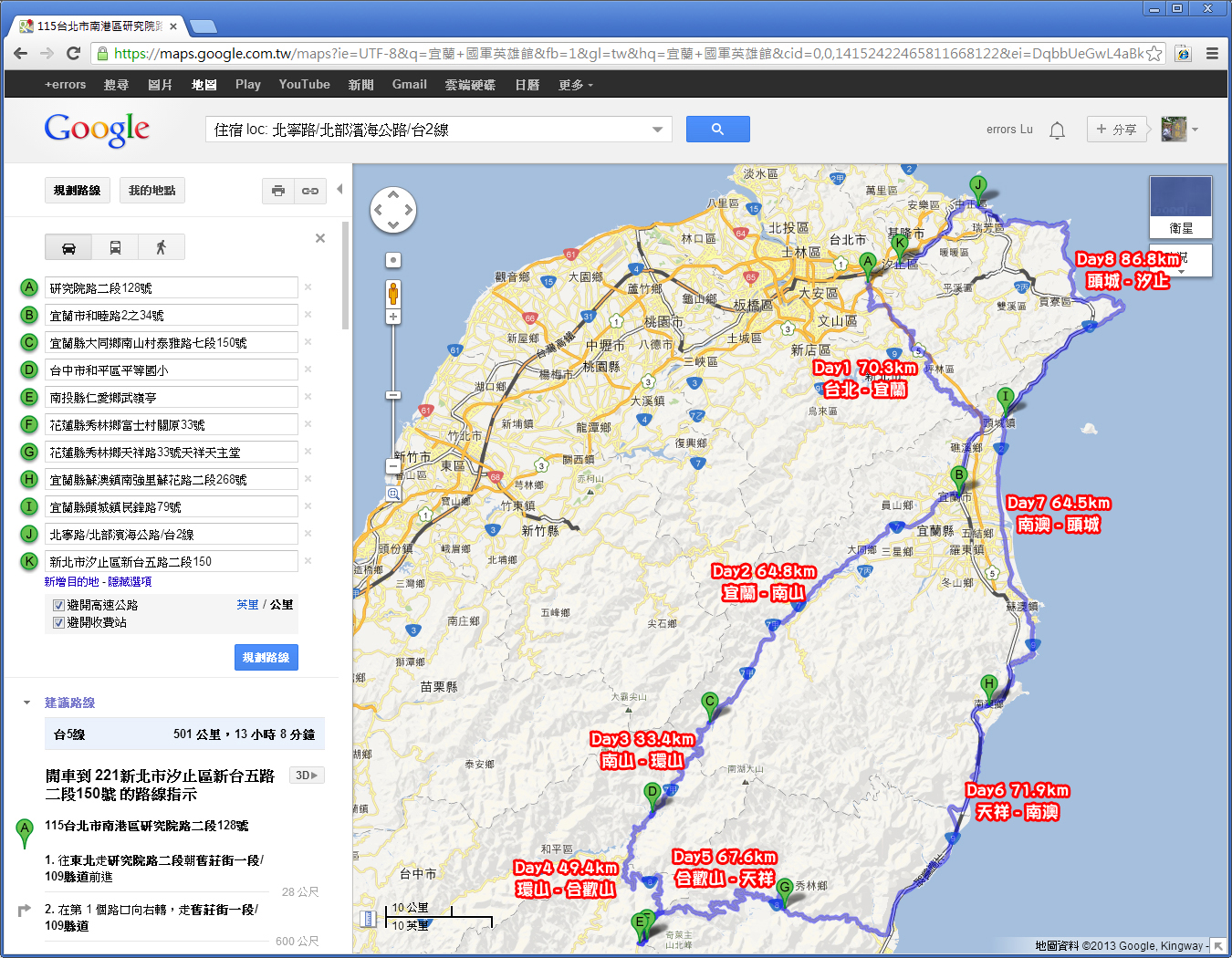This screenshot has height=958, width=1232.
Task: Click the map zoom slider handle
Action: pos(393,395)
